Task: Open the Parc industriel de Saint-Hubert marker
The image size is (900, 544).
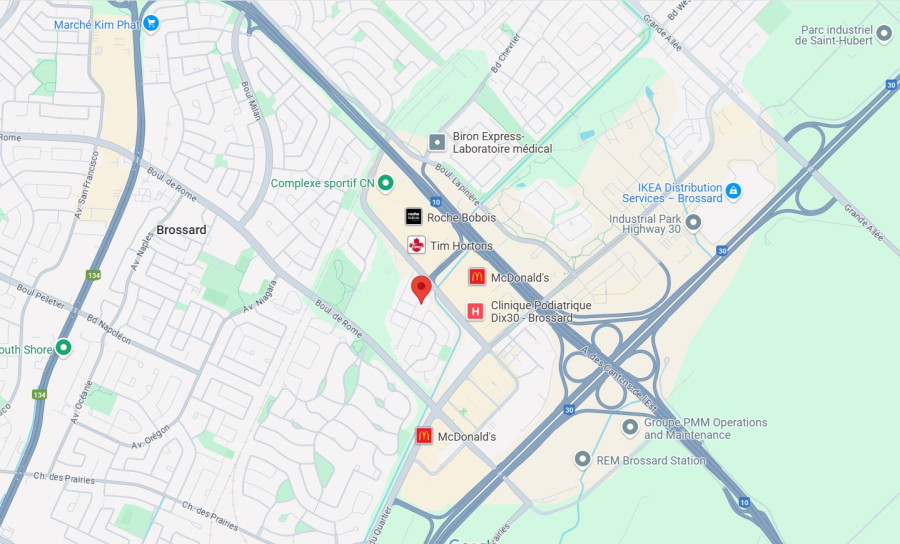Action: point(884,33)
